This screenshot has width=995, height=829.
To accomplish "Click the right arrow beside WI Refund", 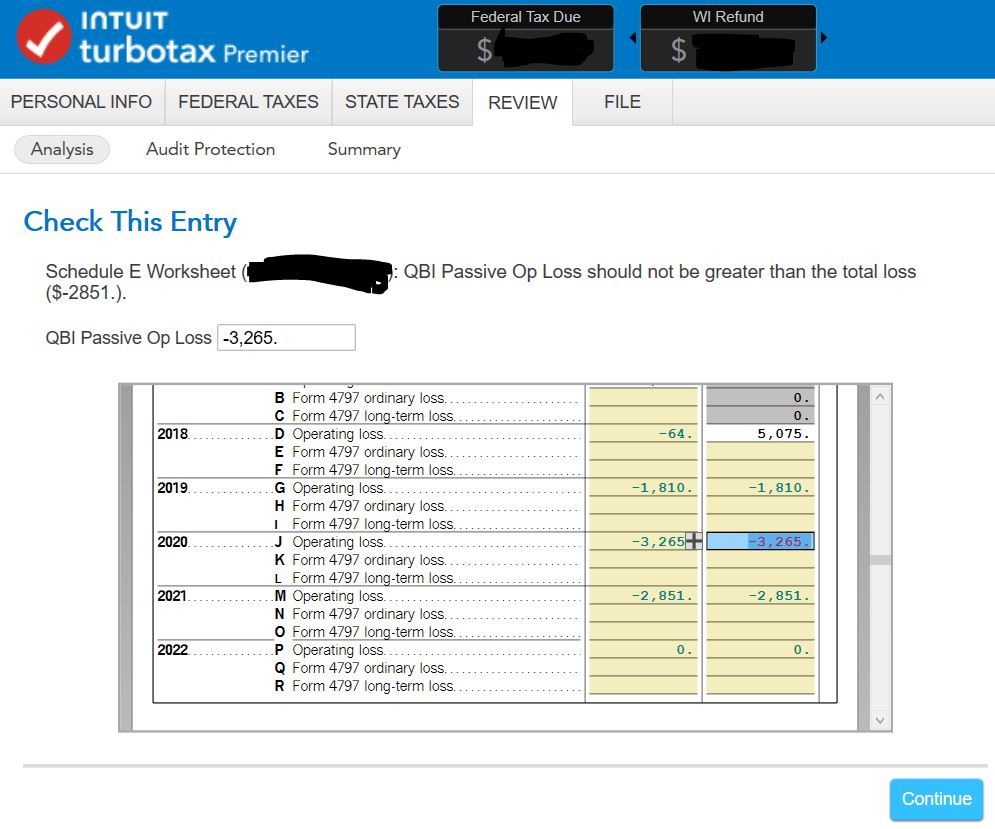I will click(824, 37).
